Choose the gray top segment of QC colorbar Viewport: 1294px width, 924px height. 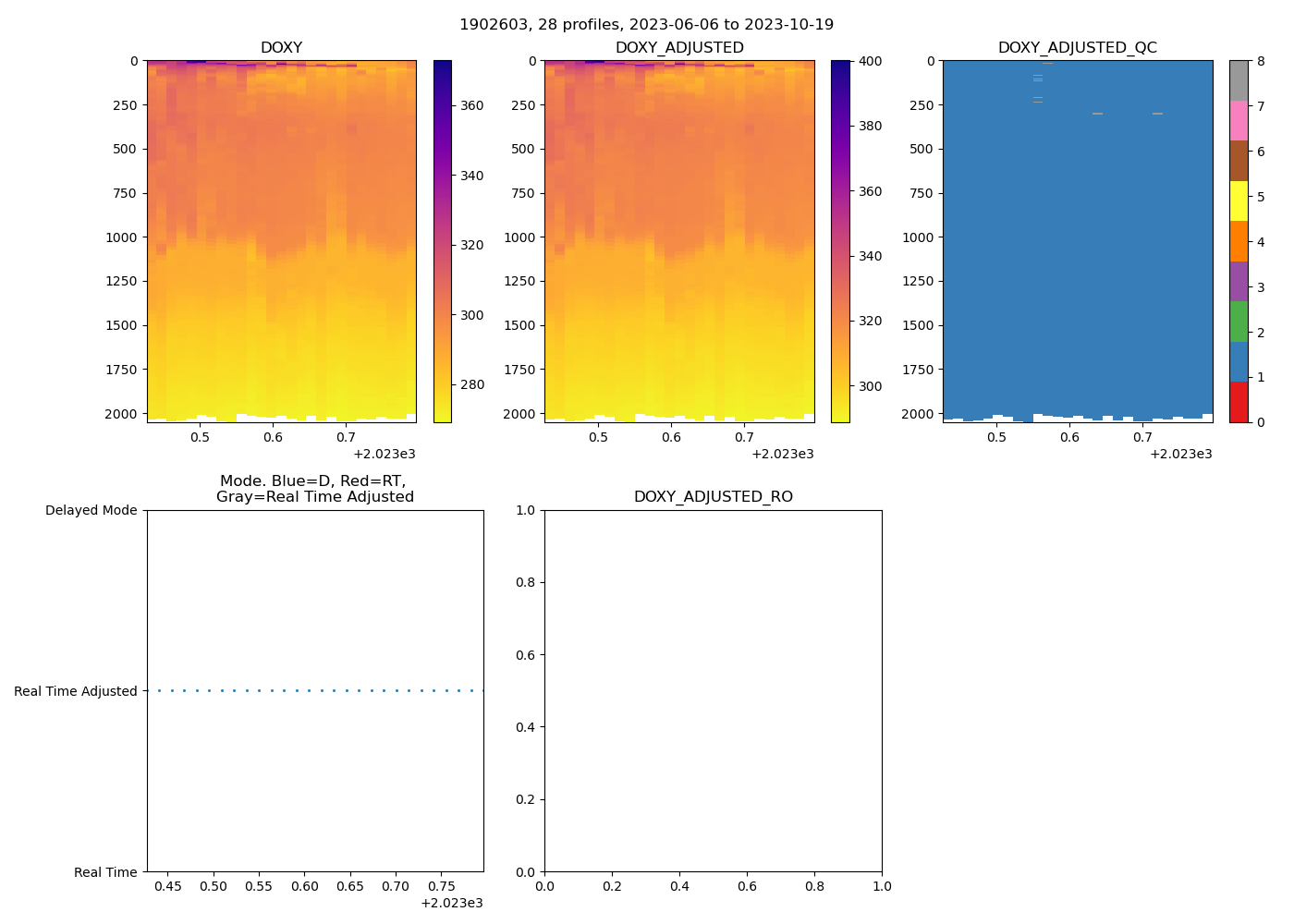[x=1238, y=80]
